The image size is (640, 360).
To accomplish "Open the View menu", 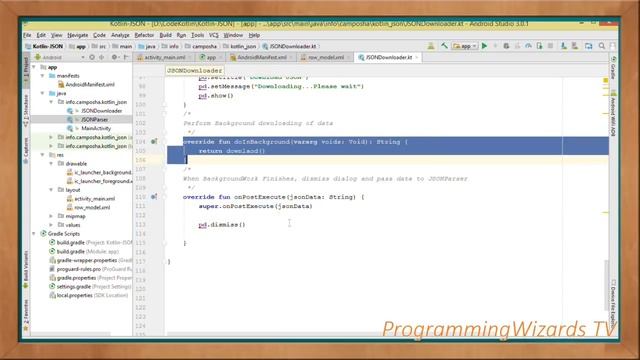I will click(x=57, y=36).
